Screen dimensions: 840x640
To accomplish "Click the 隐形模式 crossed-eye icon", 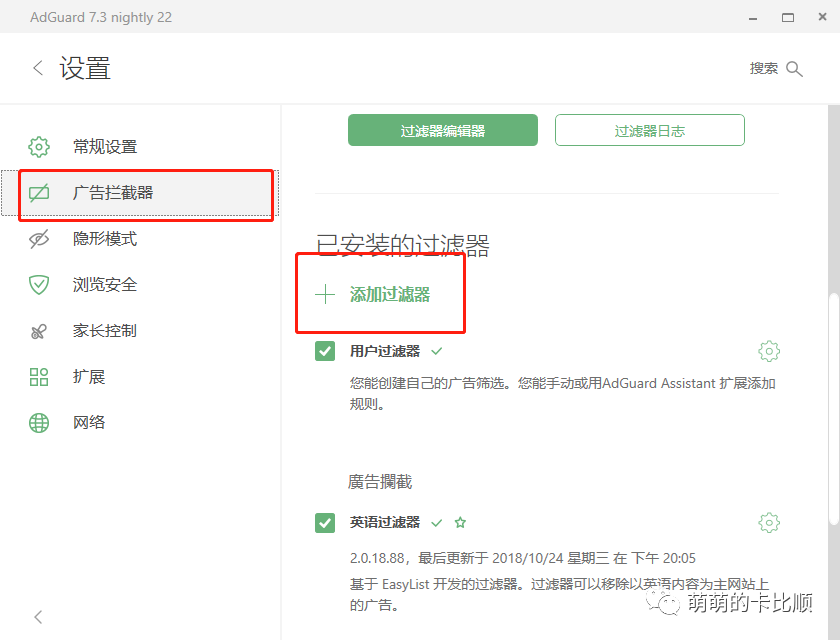I will 39,239.
